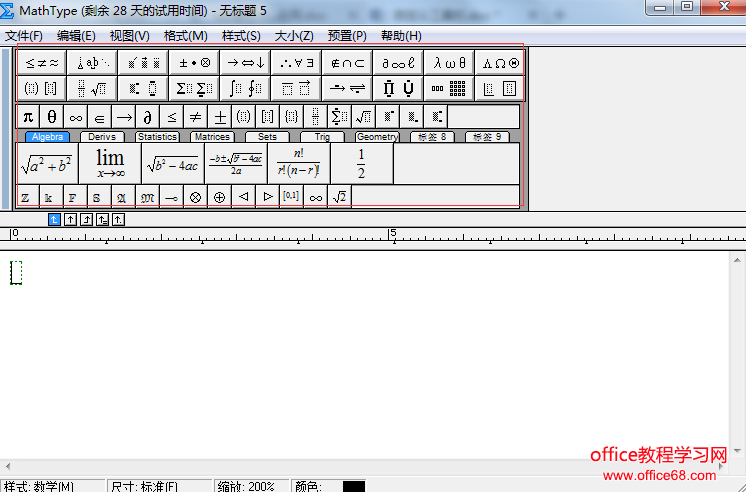
Task: Insert circled plus symbol
Action: click(219, 197)
